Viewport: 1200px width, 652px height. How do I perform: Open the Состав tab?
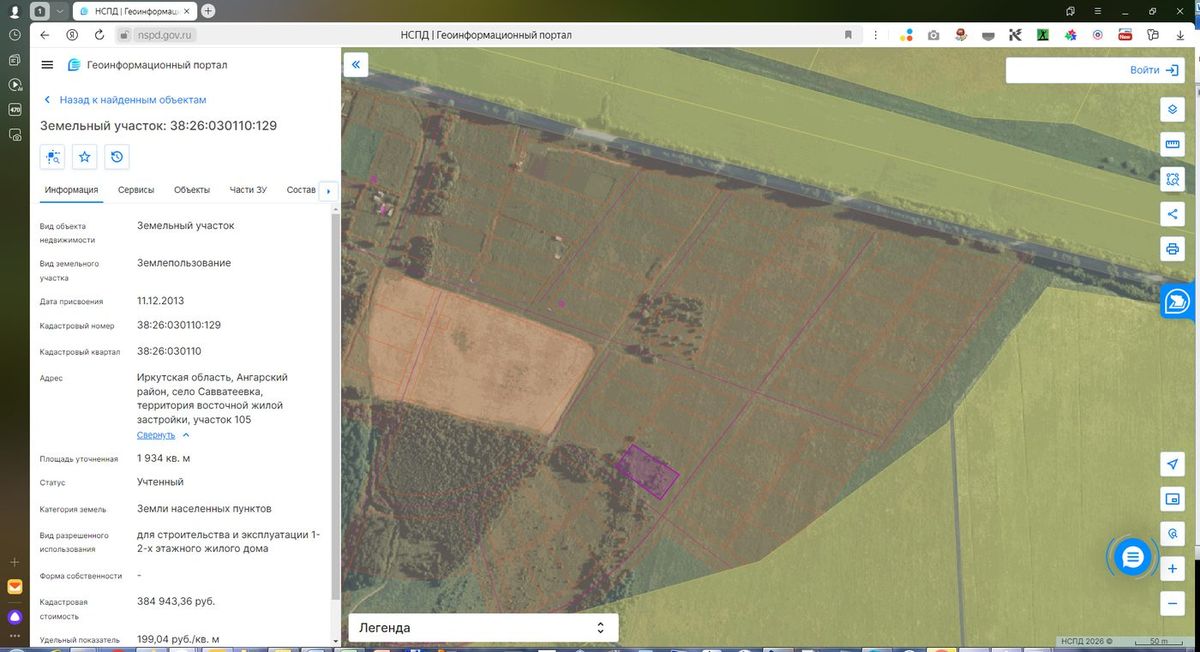coord(301,190)
